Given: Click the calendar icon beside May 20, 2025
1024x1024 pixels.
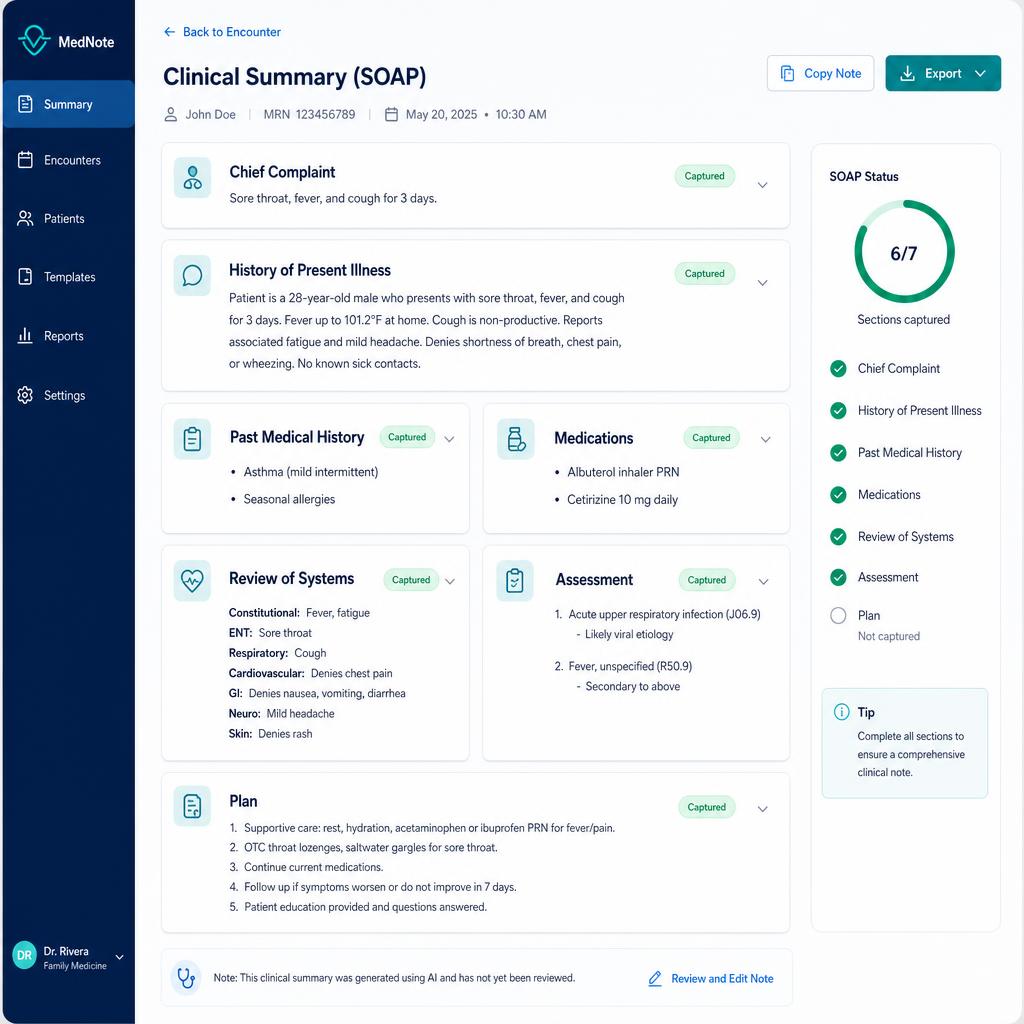Looking at the screenshot, I should click(391, 114).
